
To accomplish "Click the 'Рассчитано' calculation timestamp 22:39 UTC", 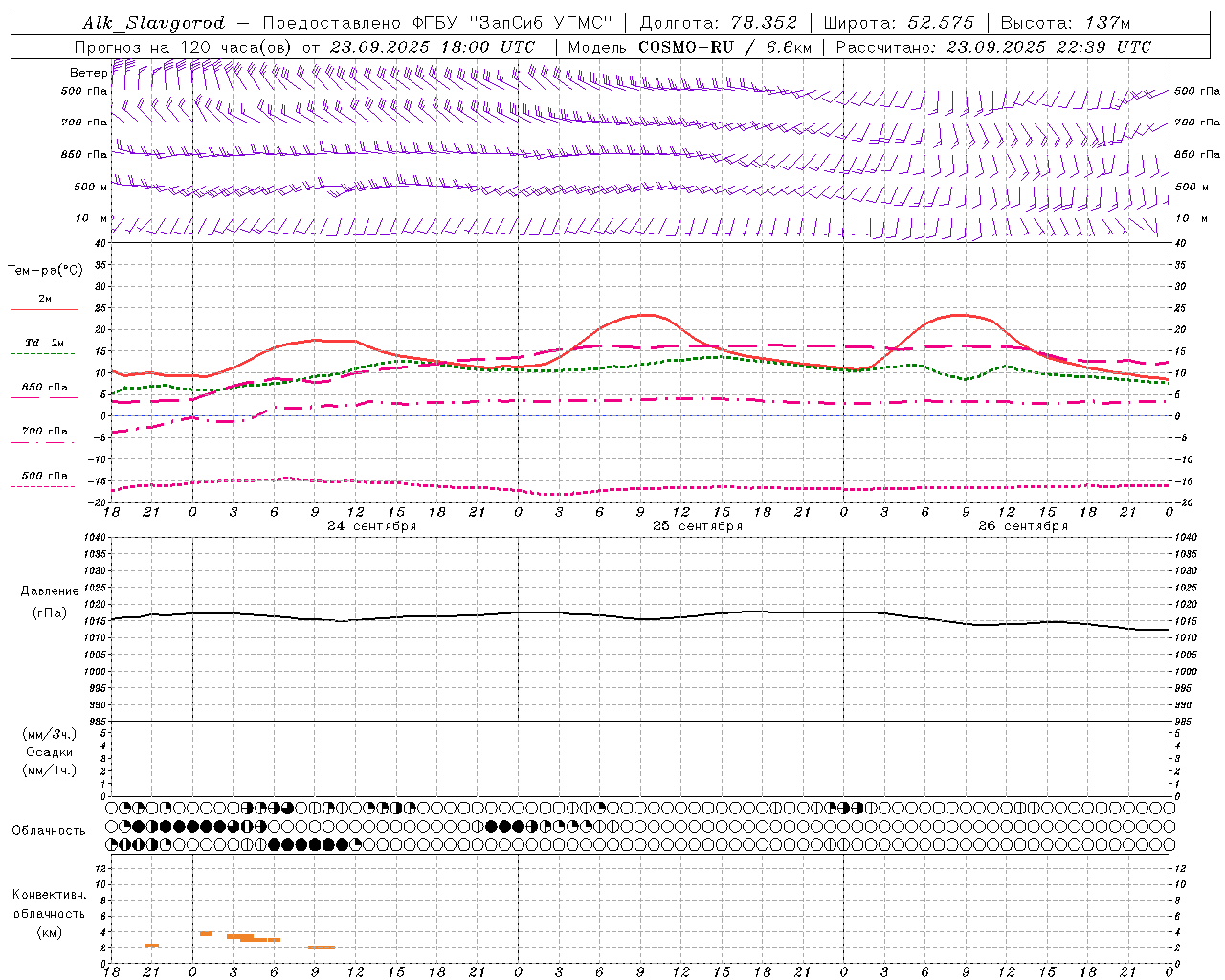I will 1104,47.
